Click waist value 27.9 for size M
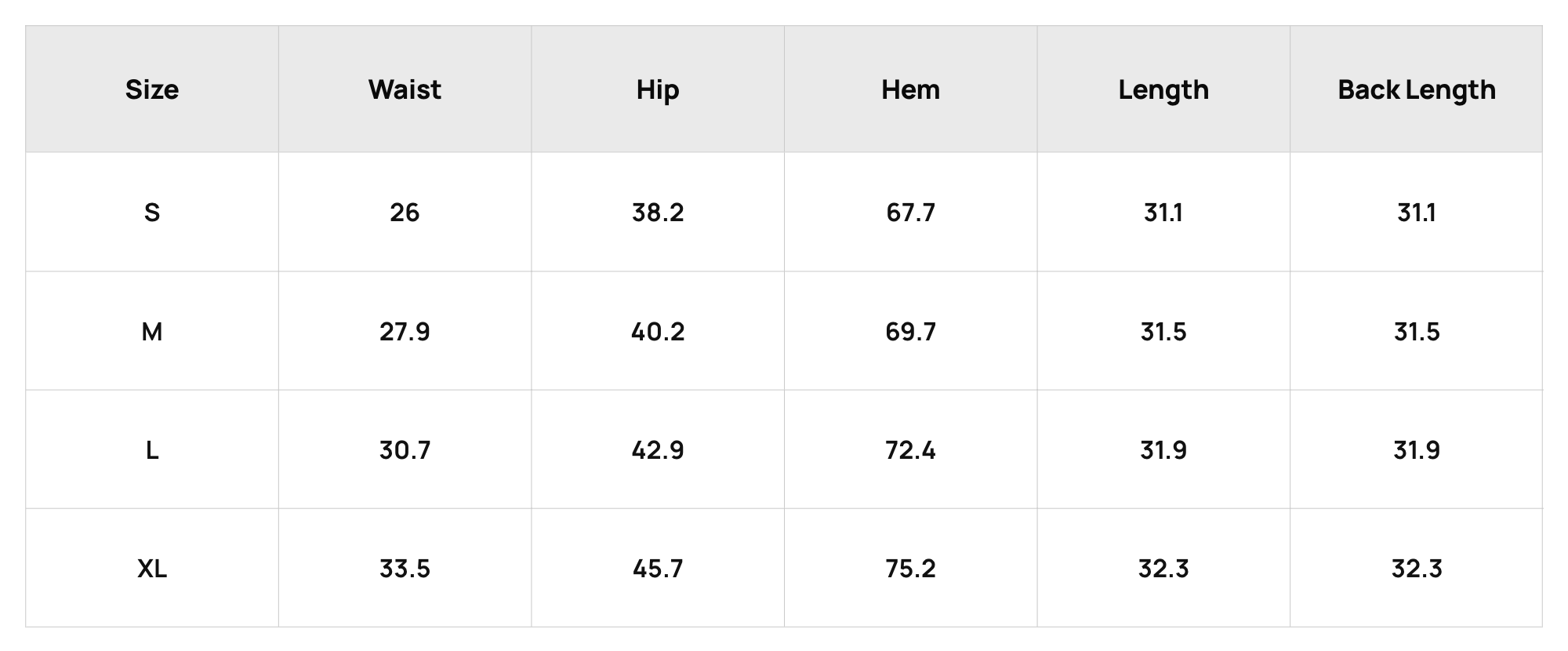Screen dimensions: 1568x651 pos(405,332)
